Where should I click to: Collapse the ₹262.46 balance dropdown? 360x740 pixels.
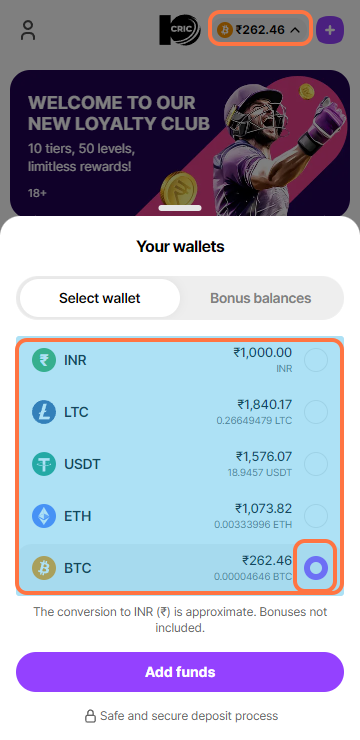tap(261, 29)
